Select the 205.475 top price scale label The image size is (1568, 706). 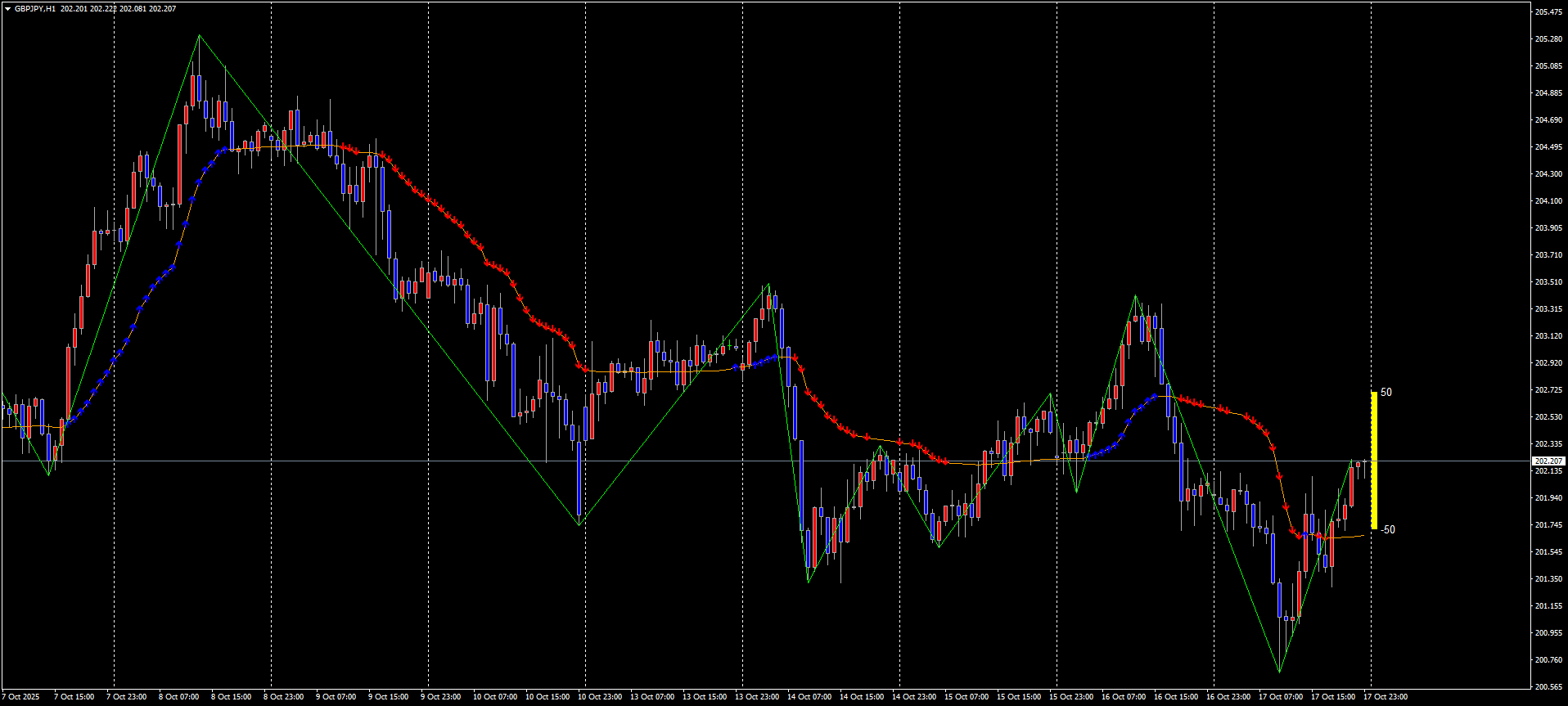[x=1548, y=12]
